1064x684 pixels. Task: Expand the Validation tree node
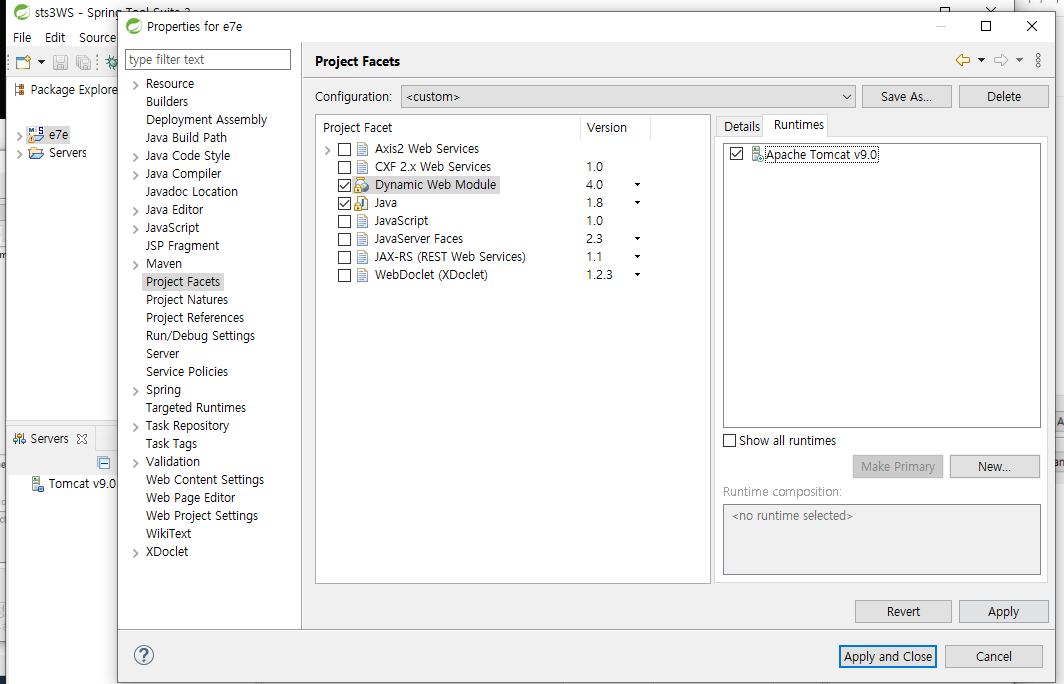pyautogui.click(x=136, y=462)
